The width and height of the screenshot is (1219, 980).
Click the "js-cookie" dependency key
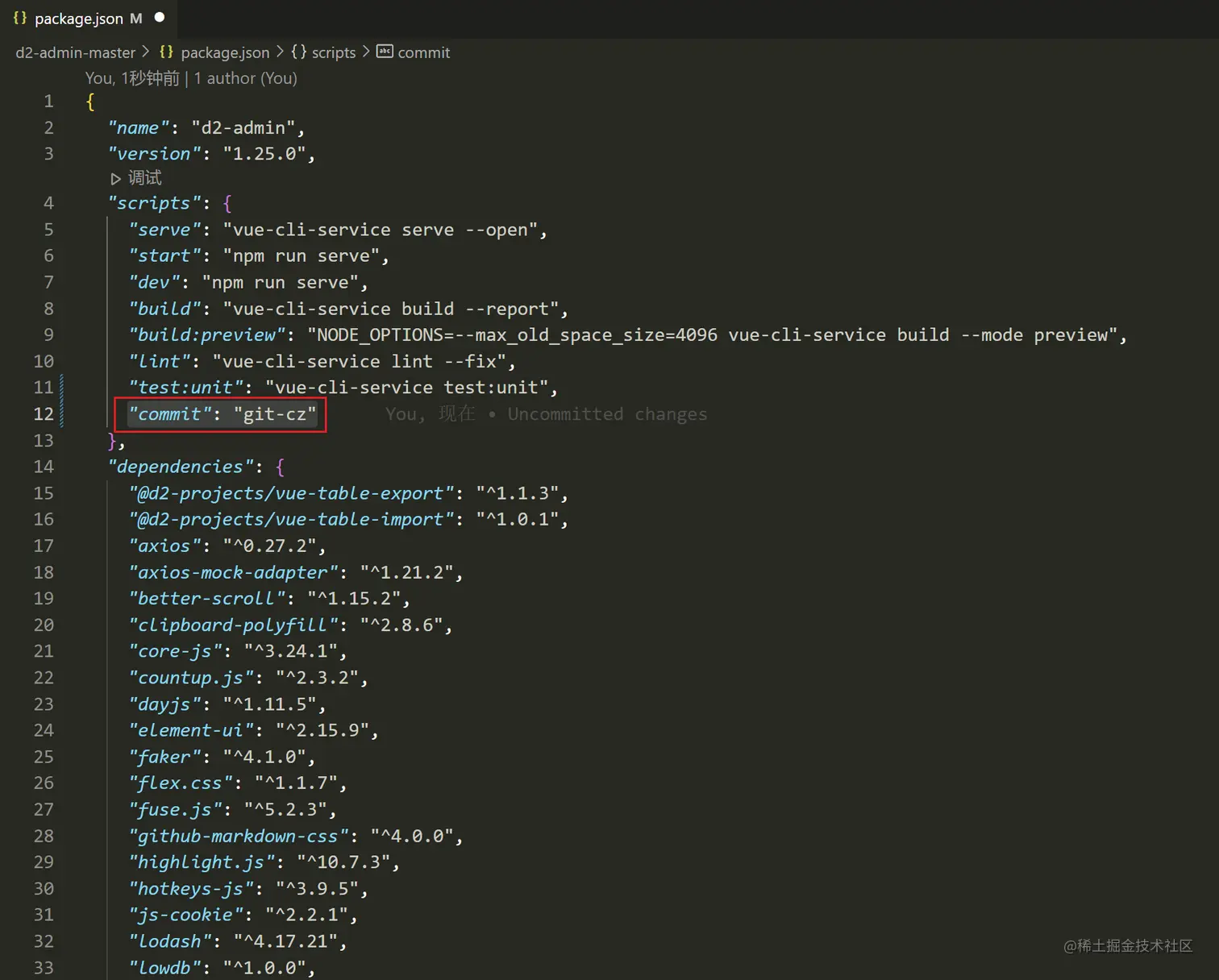pyautogui.click(x=185, y=916)
